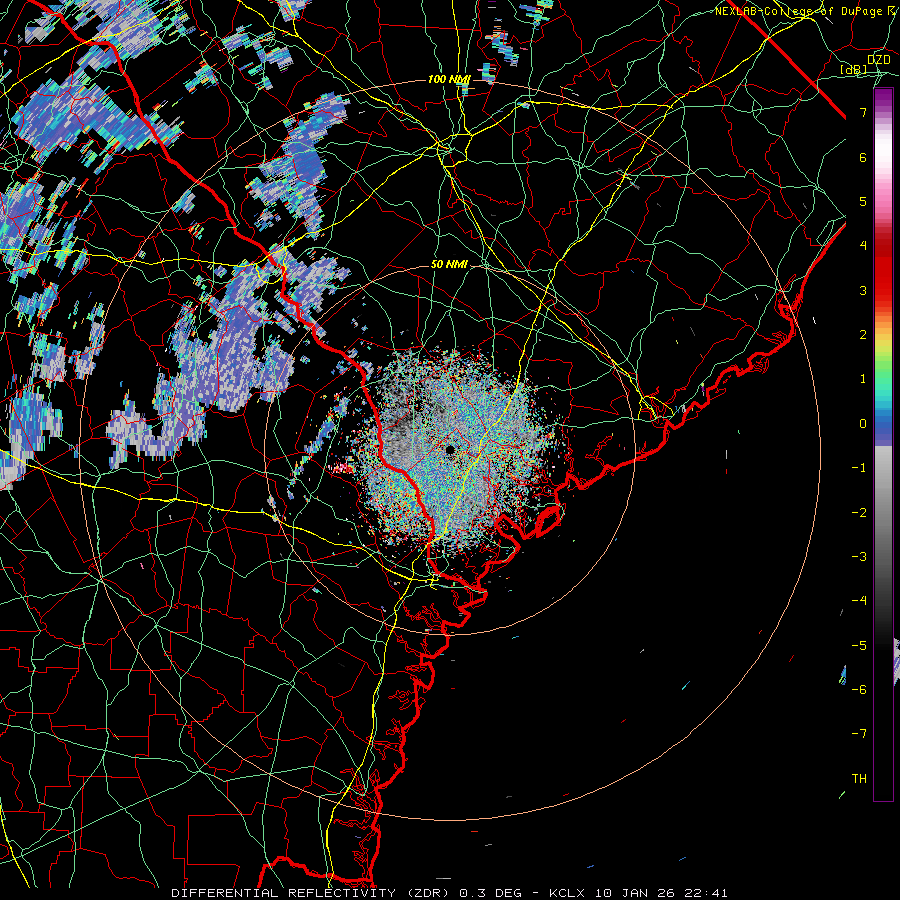Click the cyan-blue segment of the color bar
The width and height of the screenshot is (900, 900).
click(x=883, y=408)
